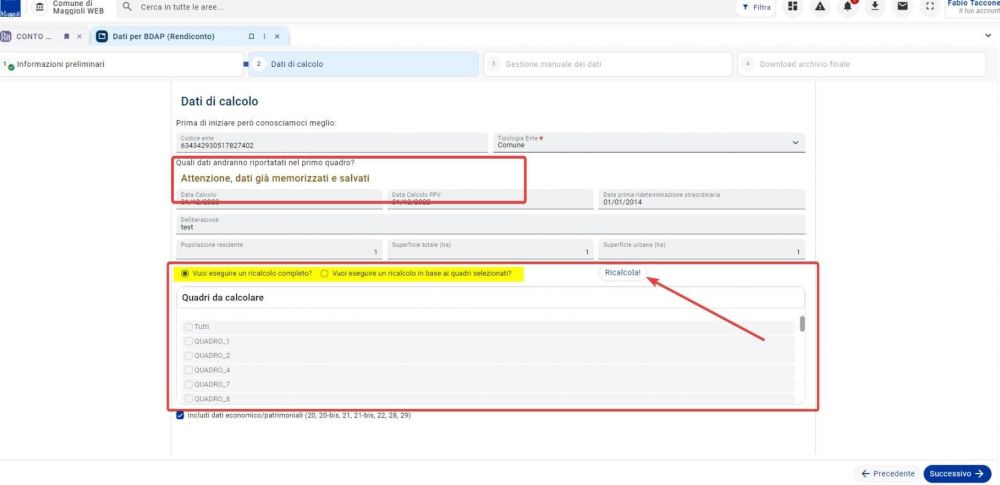
Task: Click the Dati di calcolo page heading
Action: (x=219, y=101)
